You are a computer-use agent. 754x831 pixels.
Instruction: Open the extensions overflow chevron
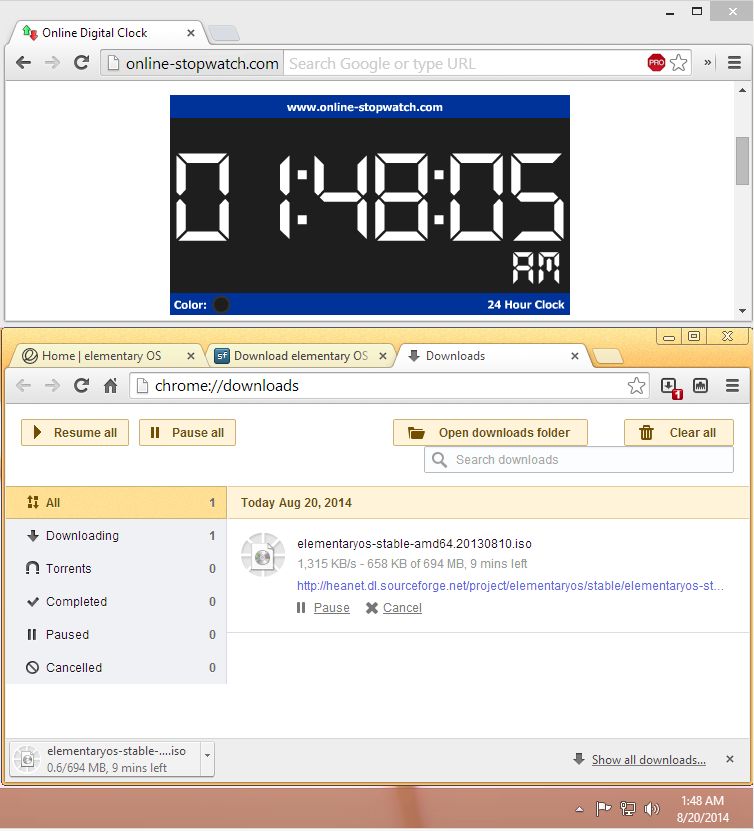(707, 63)
